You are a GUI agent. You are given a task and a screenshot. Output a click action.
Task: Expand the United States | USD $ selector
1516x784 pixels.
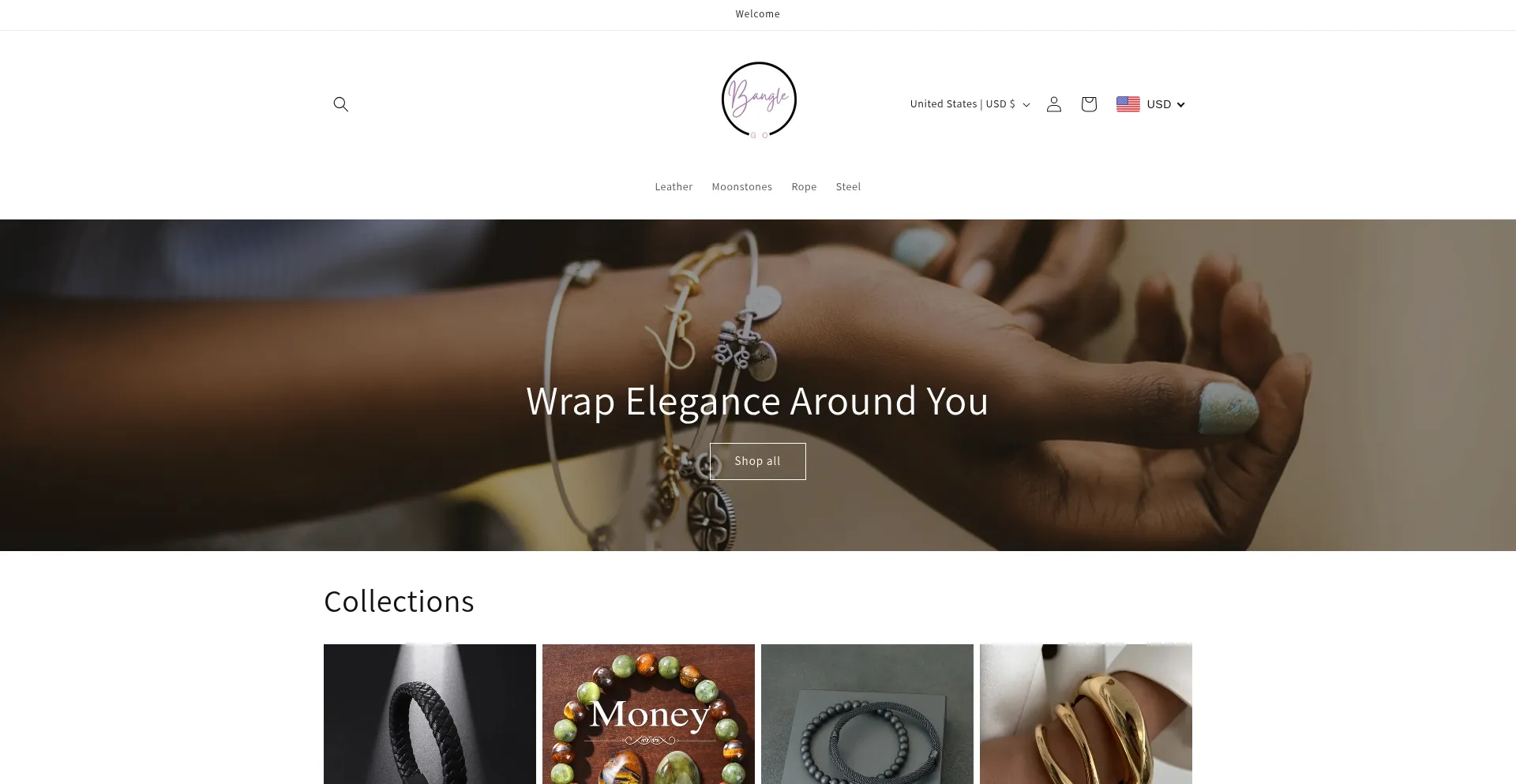[970, 104]
